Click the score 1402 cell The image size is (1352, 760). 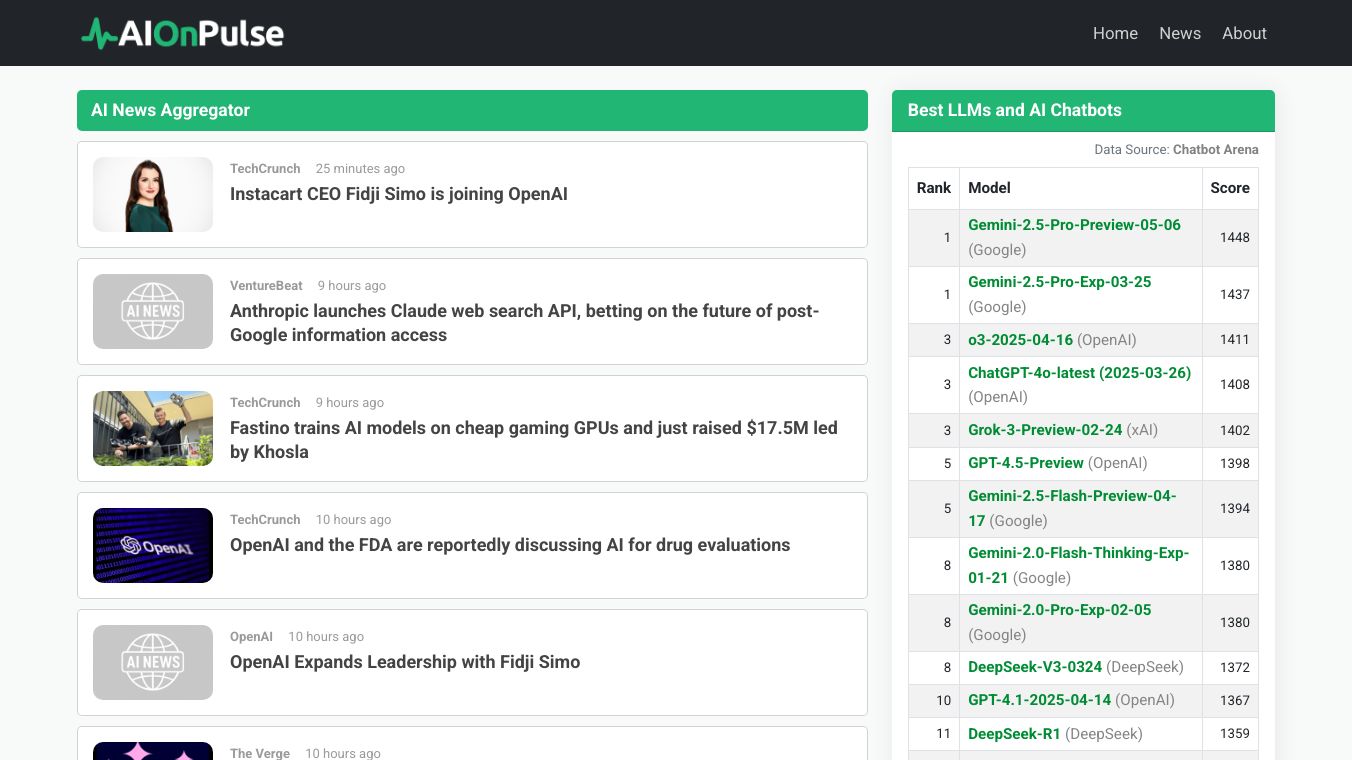point(1230,430)
